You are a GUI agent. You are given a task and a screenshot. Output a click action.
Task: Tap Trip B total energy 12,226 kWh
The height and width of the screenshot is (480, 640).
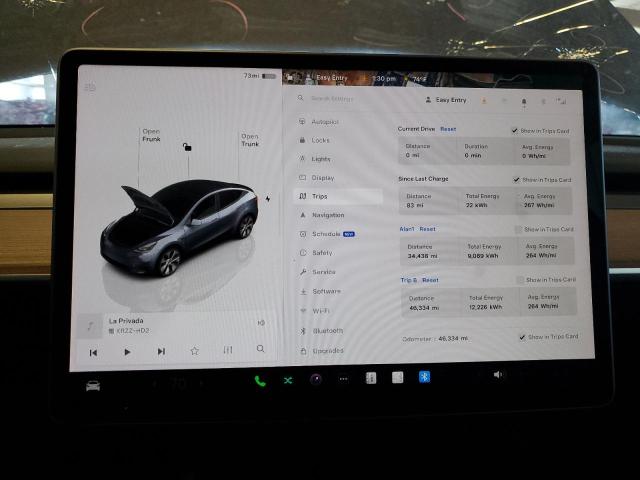[x=486, y=307]
